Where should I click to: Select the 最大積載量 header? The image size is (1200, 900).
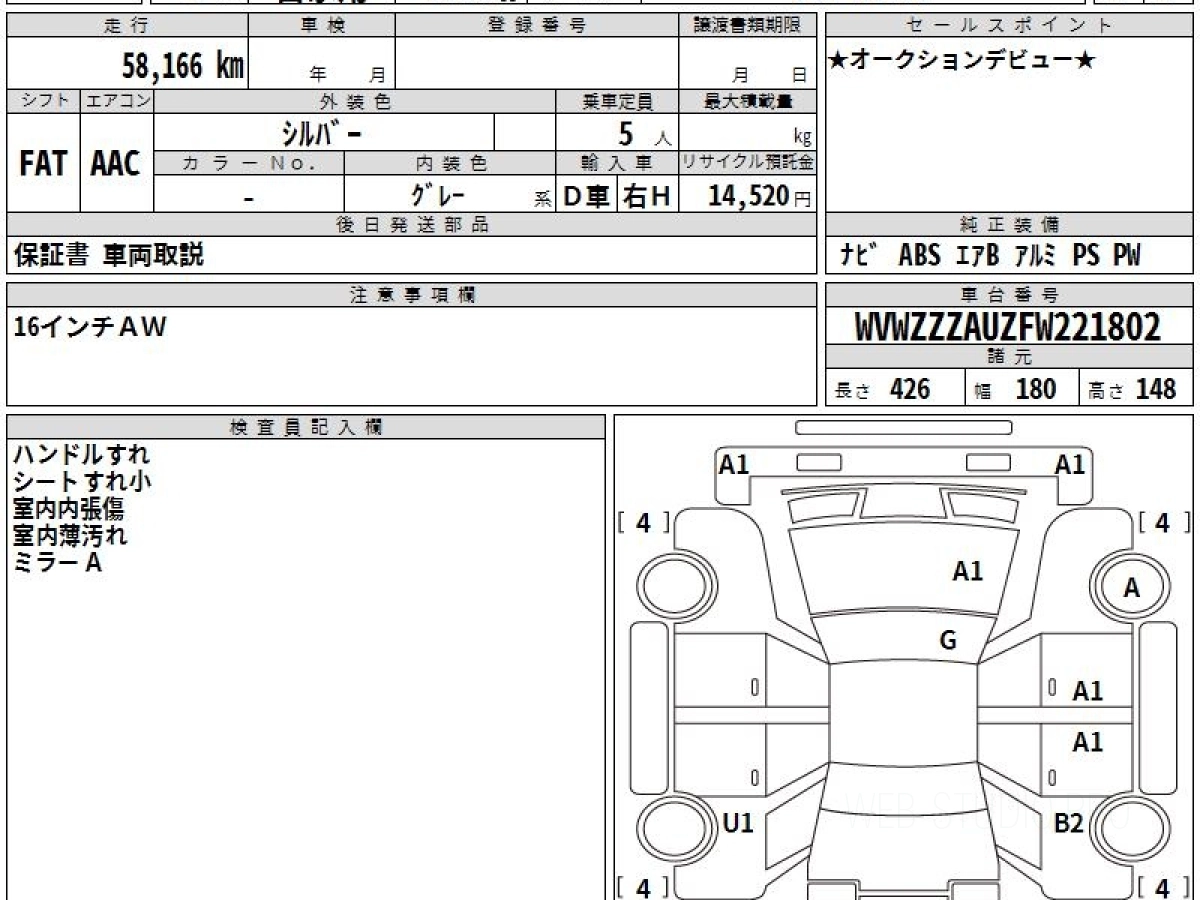click(748, 101)
